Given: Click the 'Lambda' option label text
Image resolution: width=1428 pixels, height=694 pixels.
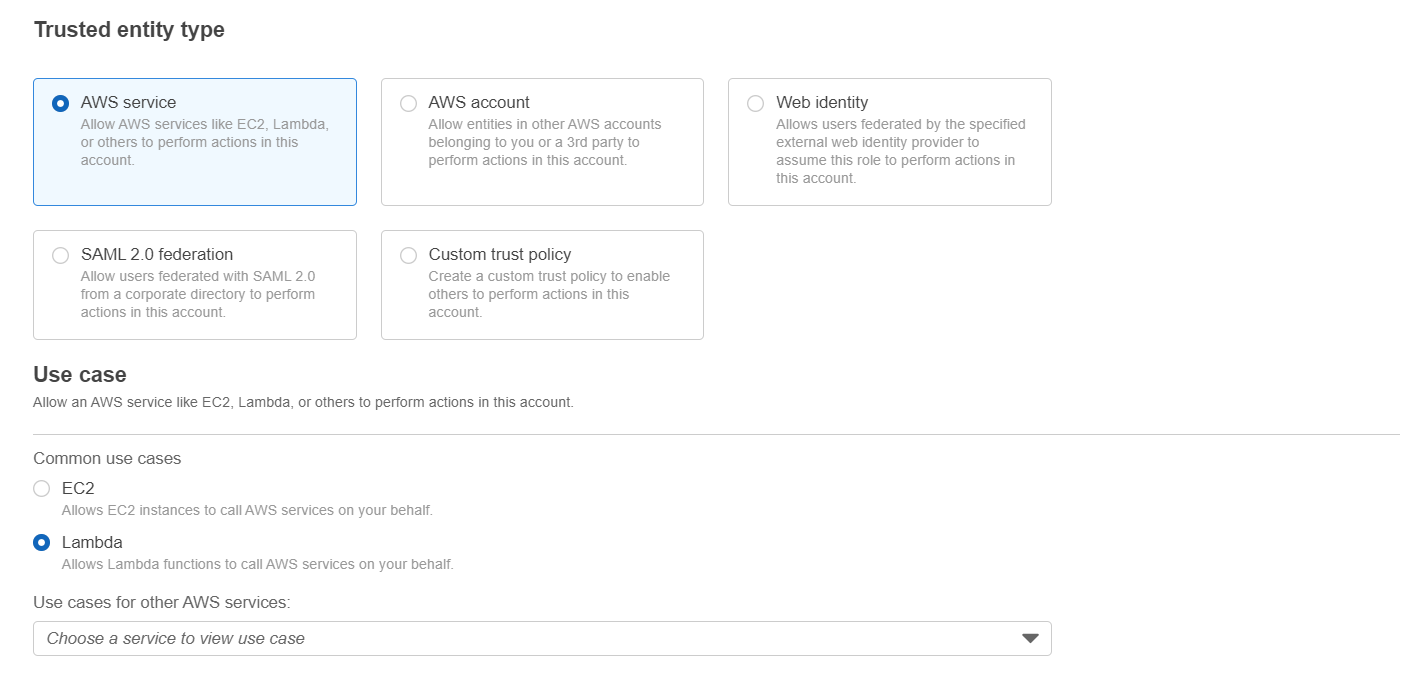Looking at the screenshot, I should (x=92, y=542).
